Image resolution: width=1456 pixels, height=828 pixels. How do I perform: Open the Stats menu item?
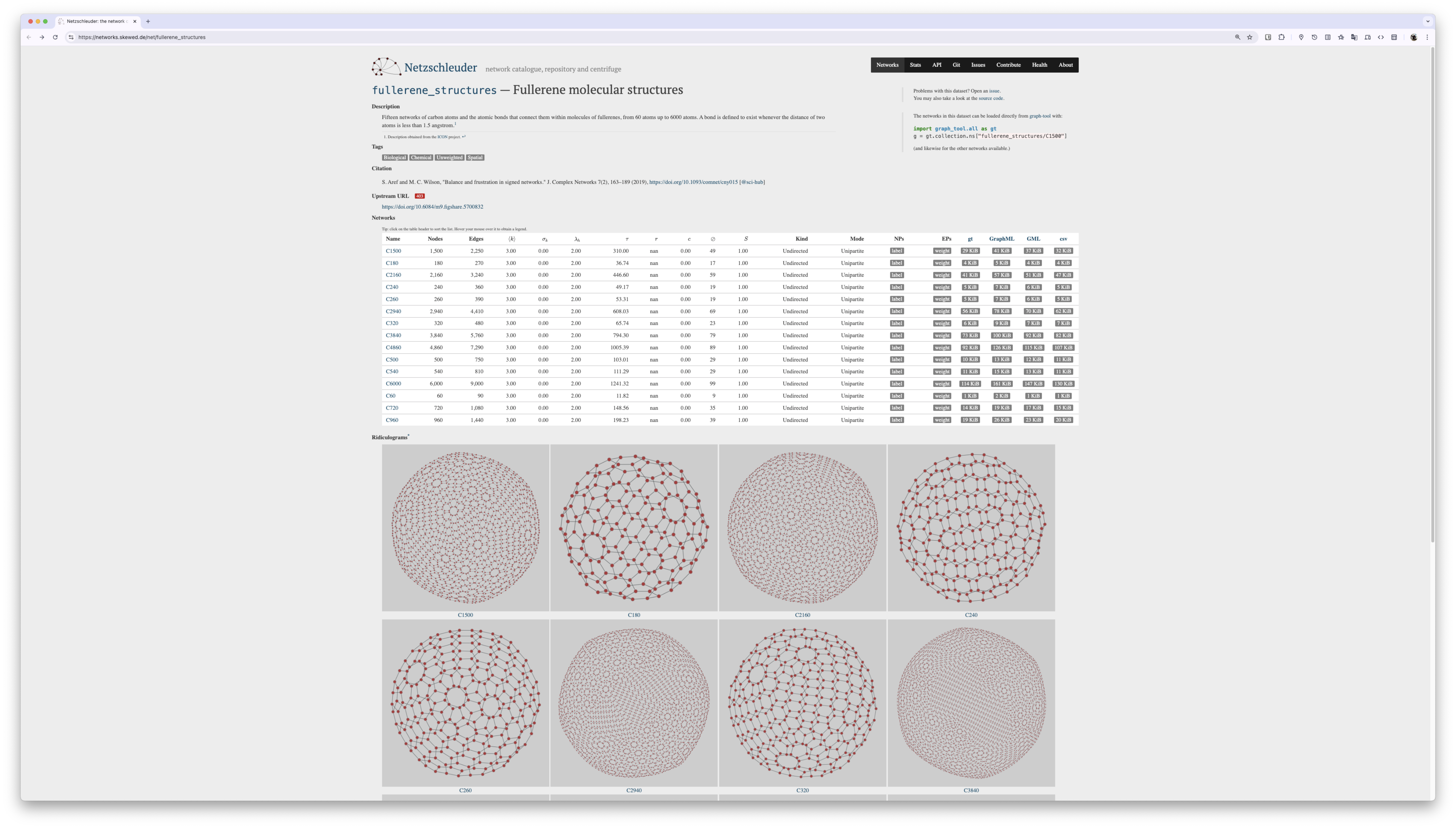click(915, 65)
